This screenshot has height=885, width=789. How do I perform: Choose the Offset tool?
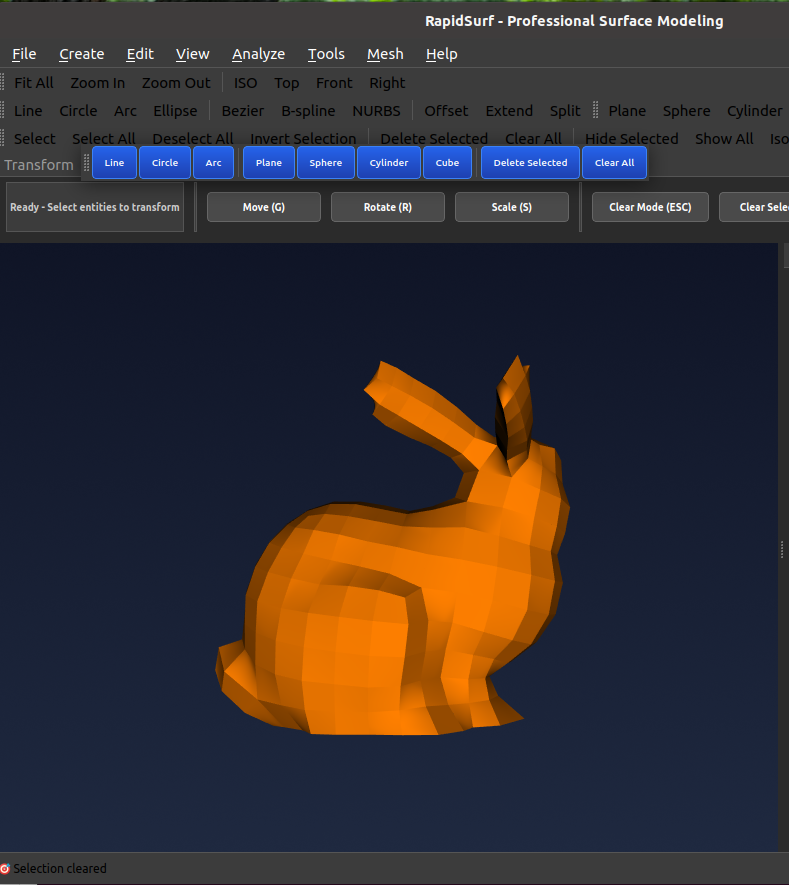point(446,111)
